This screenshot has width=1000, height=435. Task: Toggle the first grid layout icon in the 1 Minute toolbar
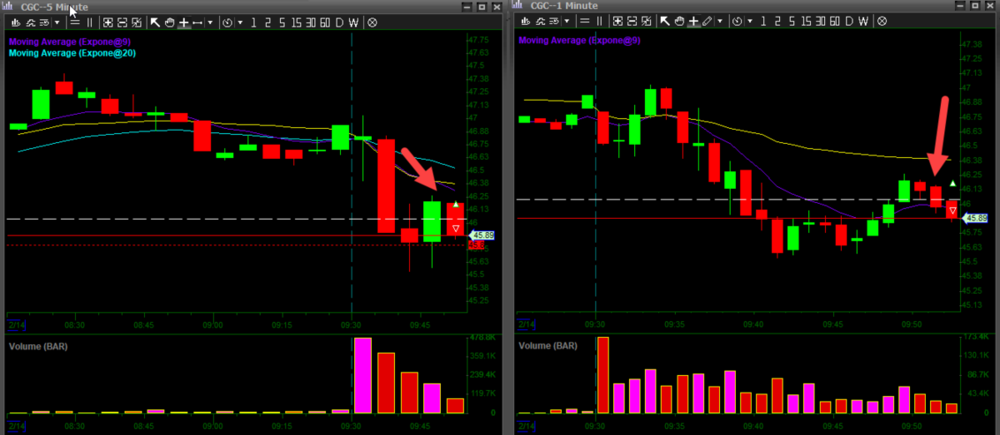(616, 21)
